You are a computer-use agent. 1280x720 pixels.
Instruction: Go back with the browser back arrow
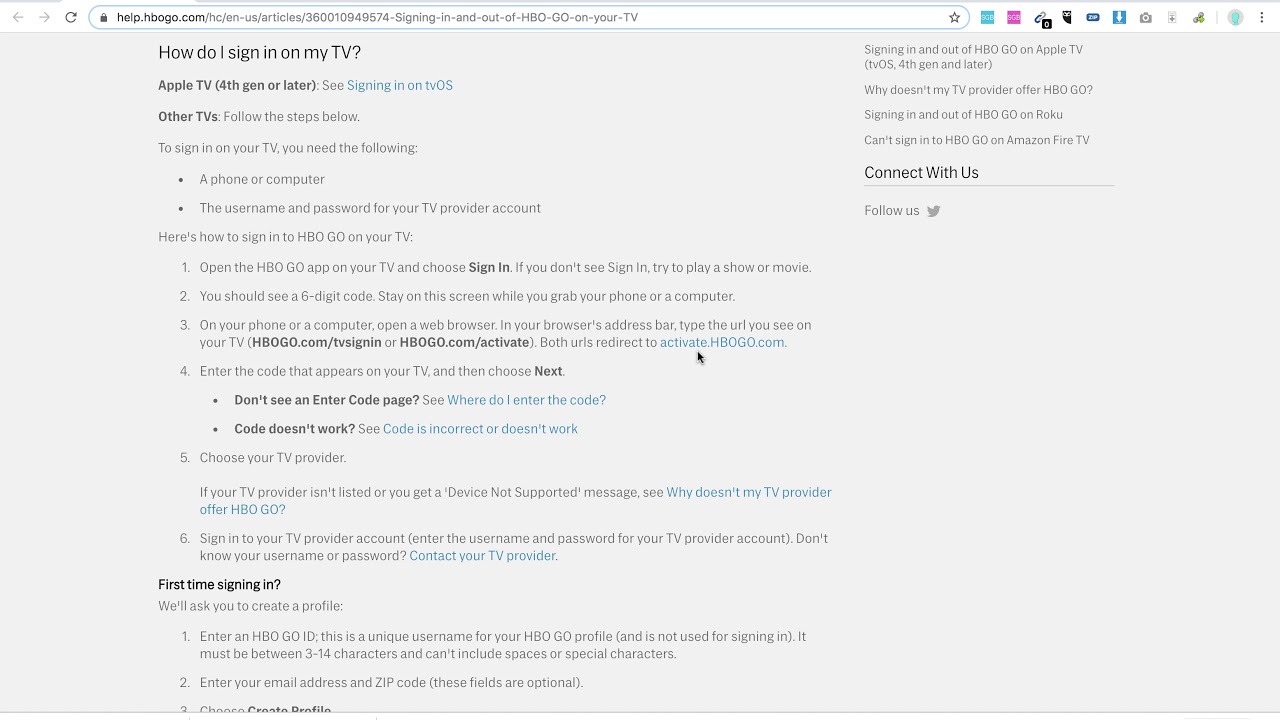point(18,17)
